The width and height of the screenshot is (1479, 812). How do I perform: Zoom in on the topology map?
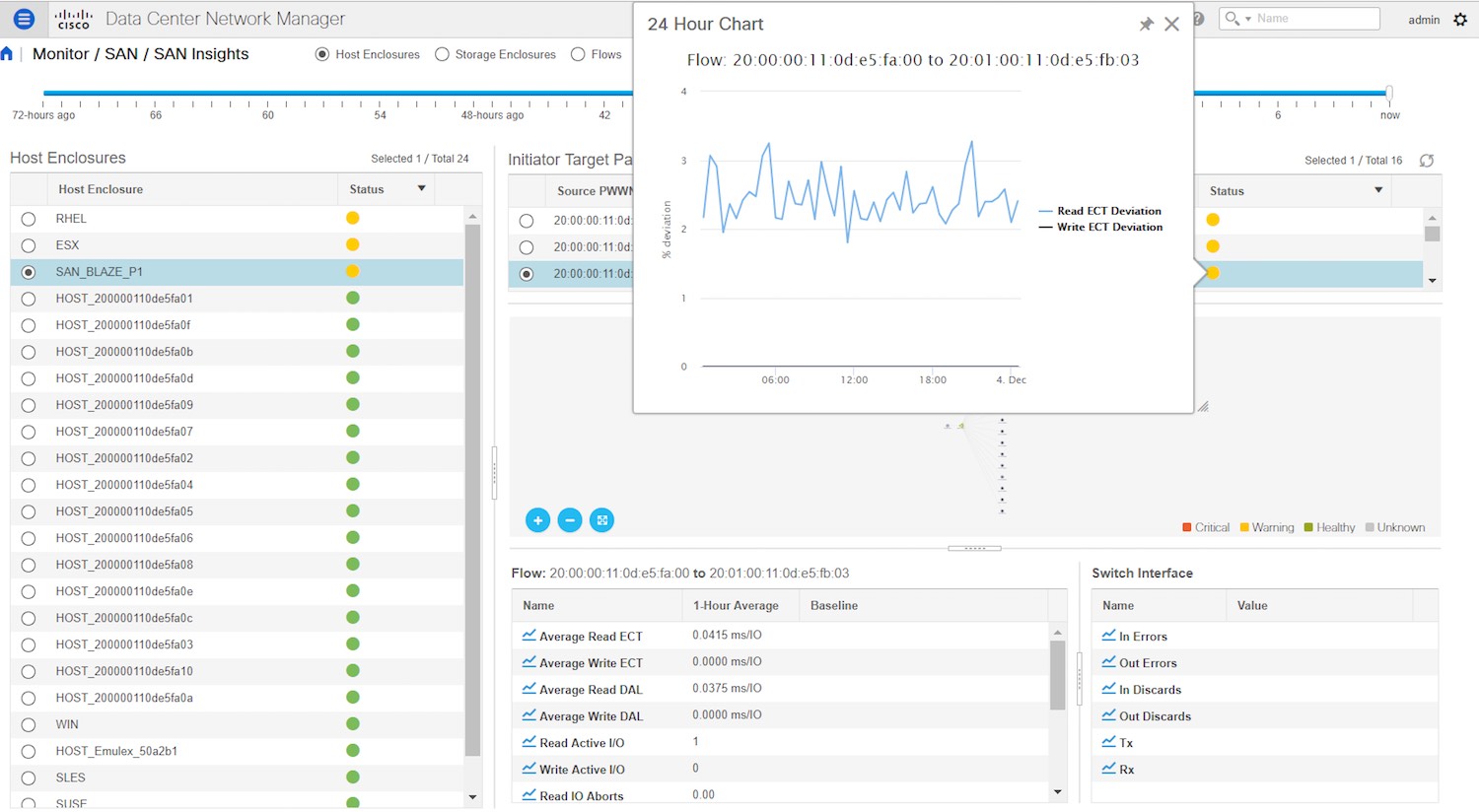pyautogui.click(x=537, y=520)
